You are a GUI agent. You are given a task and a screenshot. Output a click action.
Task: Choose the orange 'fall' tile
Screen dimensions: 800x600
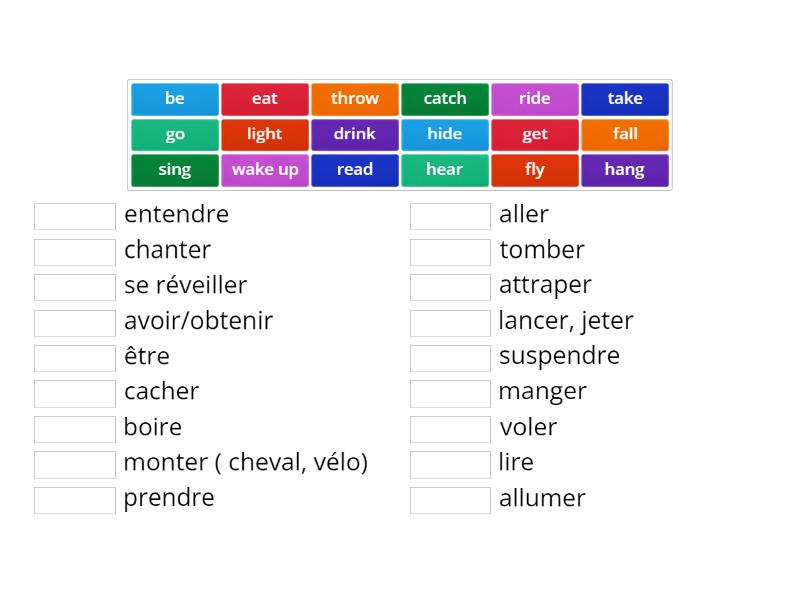(624, 134)
